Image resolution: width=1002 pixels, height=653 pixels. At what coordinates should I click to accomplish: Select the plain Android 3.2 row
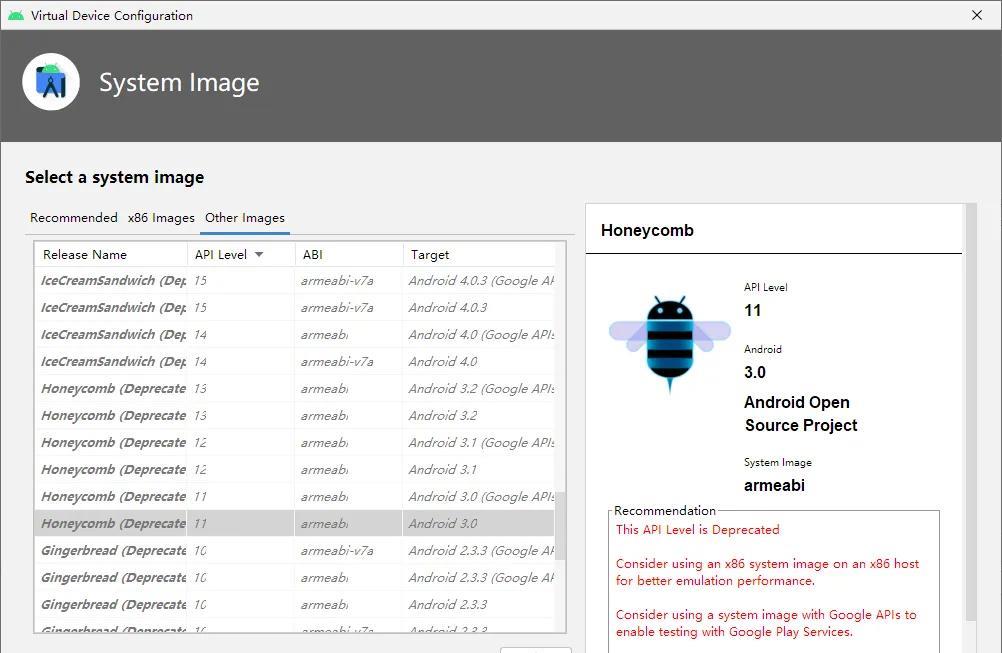point(295,415)
